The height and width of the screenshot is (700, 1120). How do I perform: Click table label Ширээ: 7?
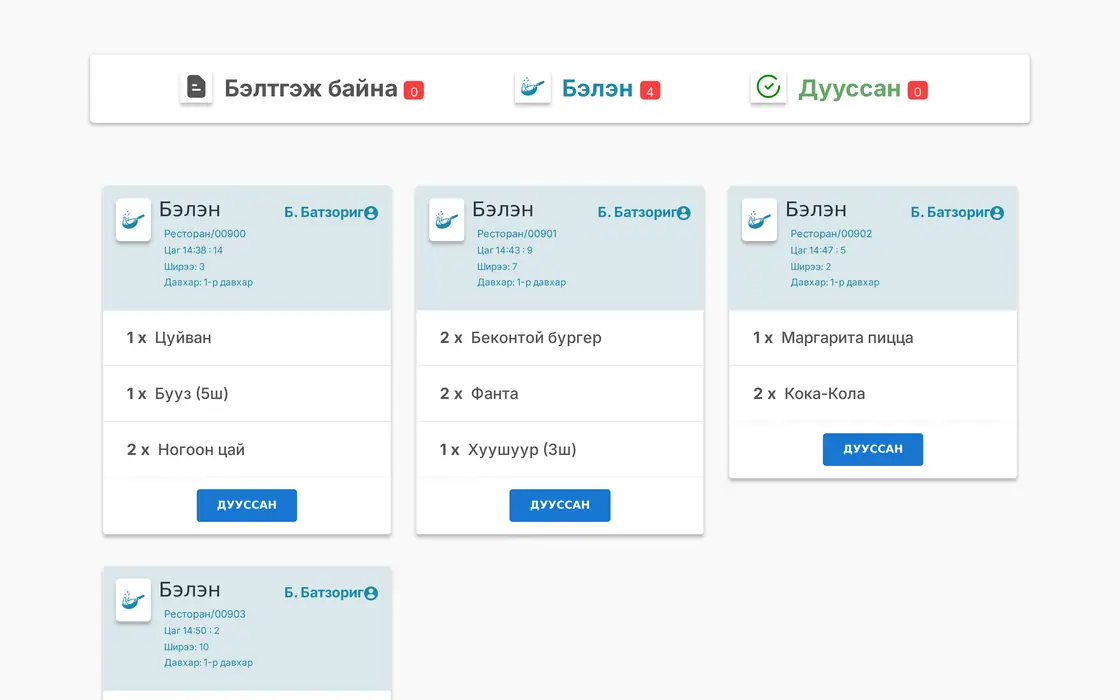[497, 266]
